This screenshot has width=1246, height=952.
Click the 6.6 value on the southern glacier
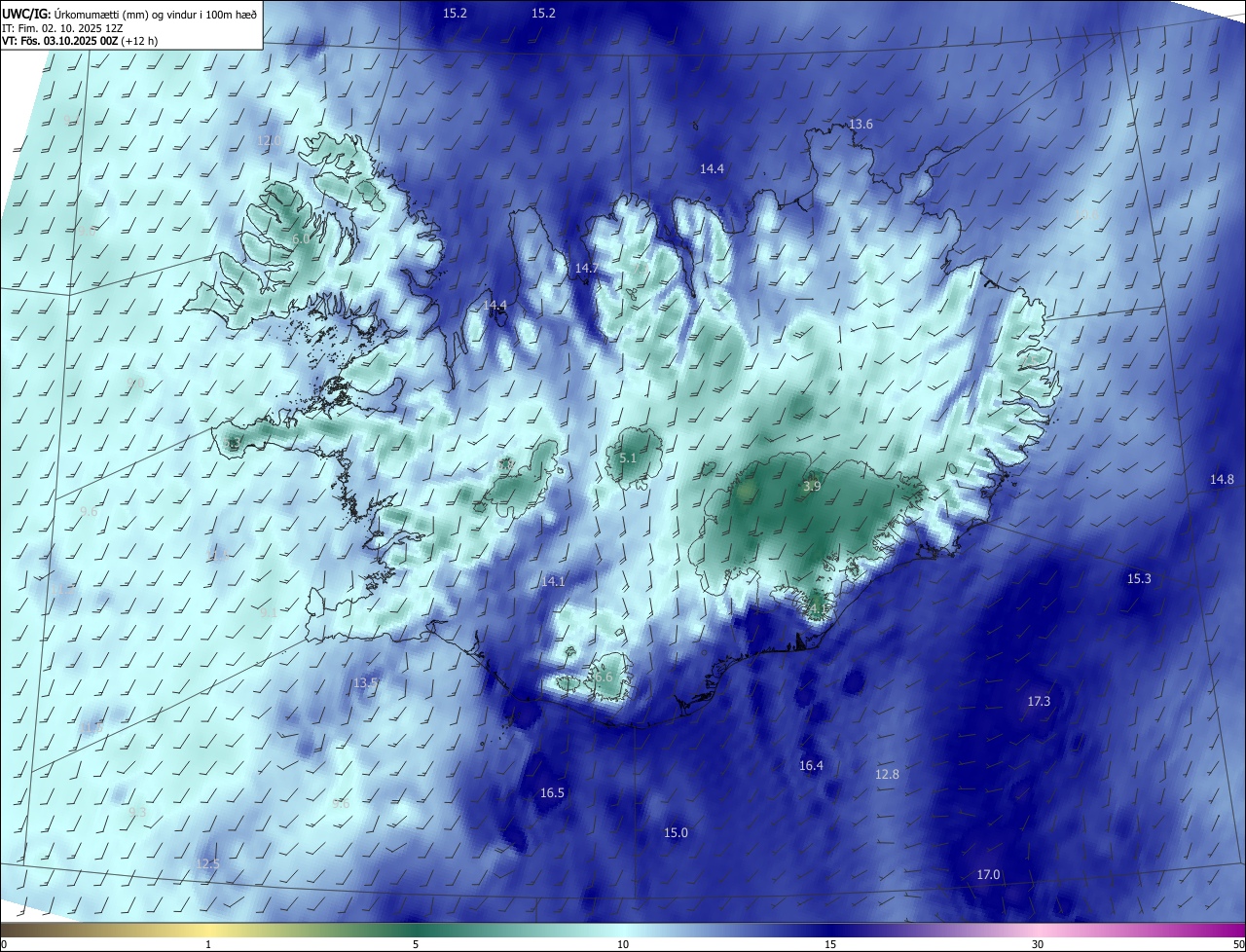604,677
